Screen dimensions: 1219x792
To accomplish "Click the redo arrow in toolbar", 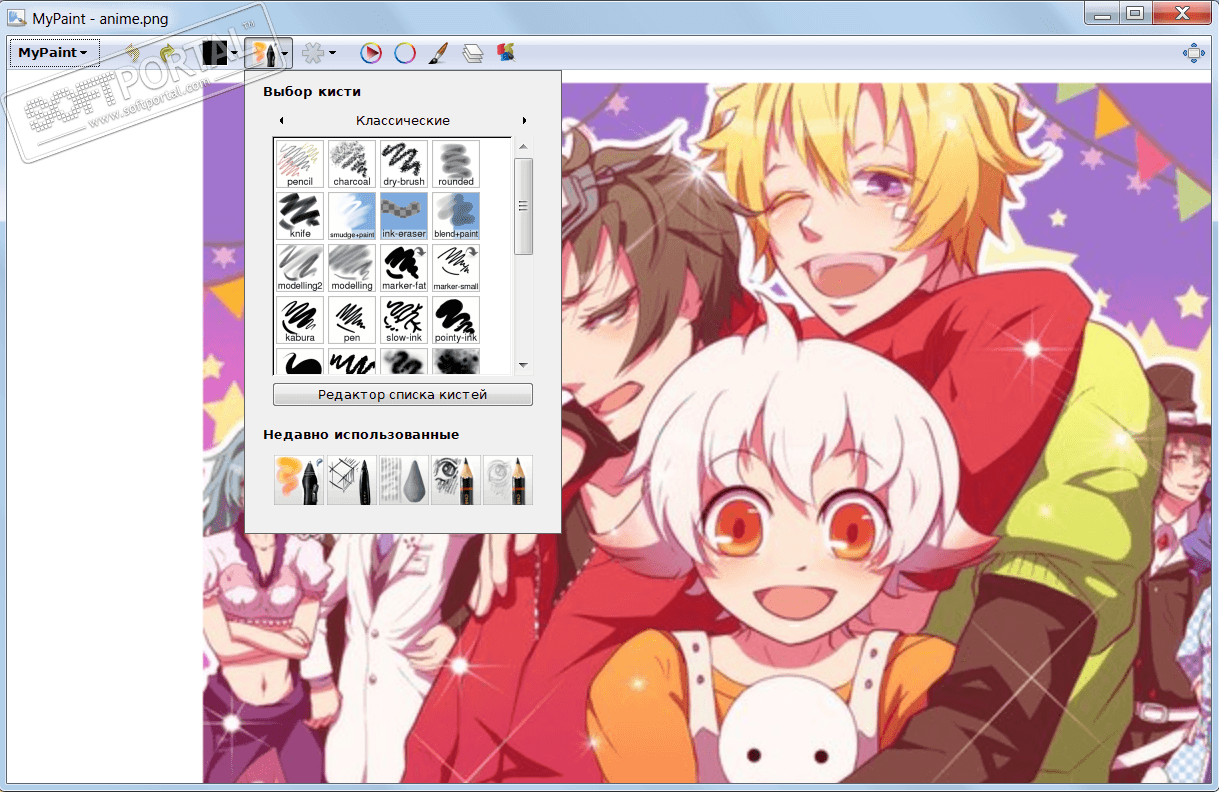I will click(167, 53).
